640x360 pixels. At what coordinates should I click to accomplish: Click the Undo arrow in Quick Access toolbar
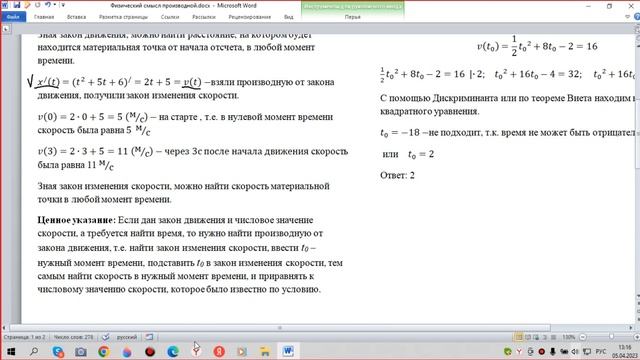click(48, 5)
